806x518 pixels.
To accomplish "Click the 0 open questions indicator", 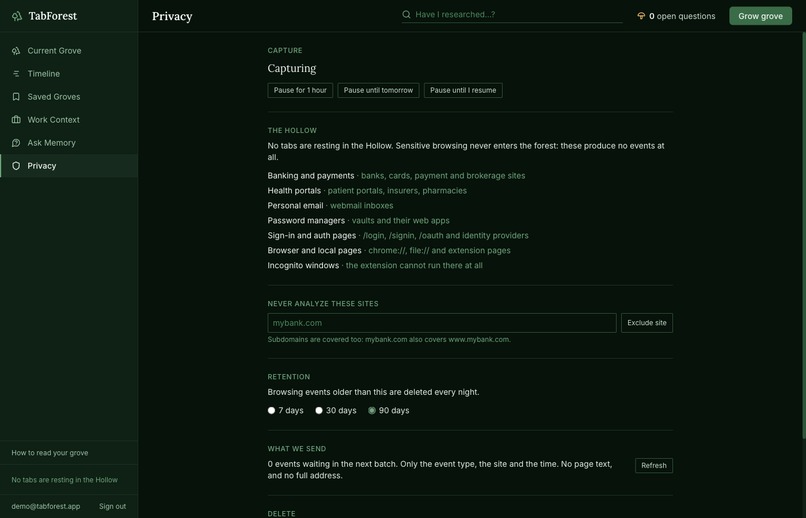I will point(676,16).
